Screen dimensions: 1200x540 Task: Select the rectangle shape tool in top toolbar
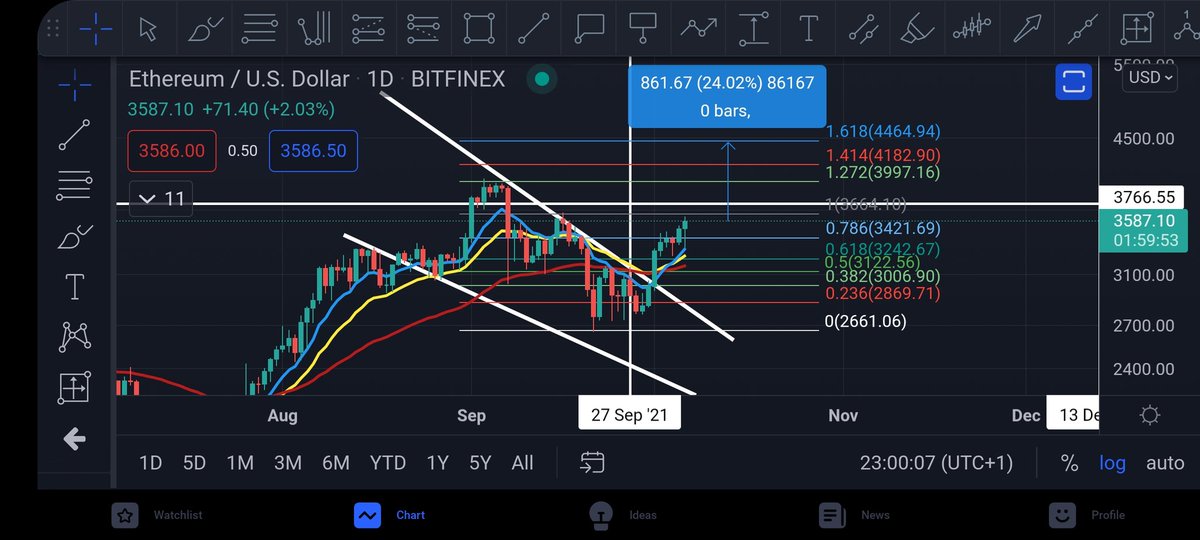click(x=480, y=27)
